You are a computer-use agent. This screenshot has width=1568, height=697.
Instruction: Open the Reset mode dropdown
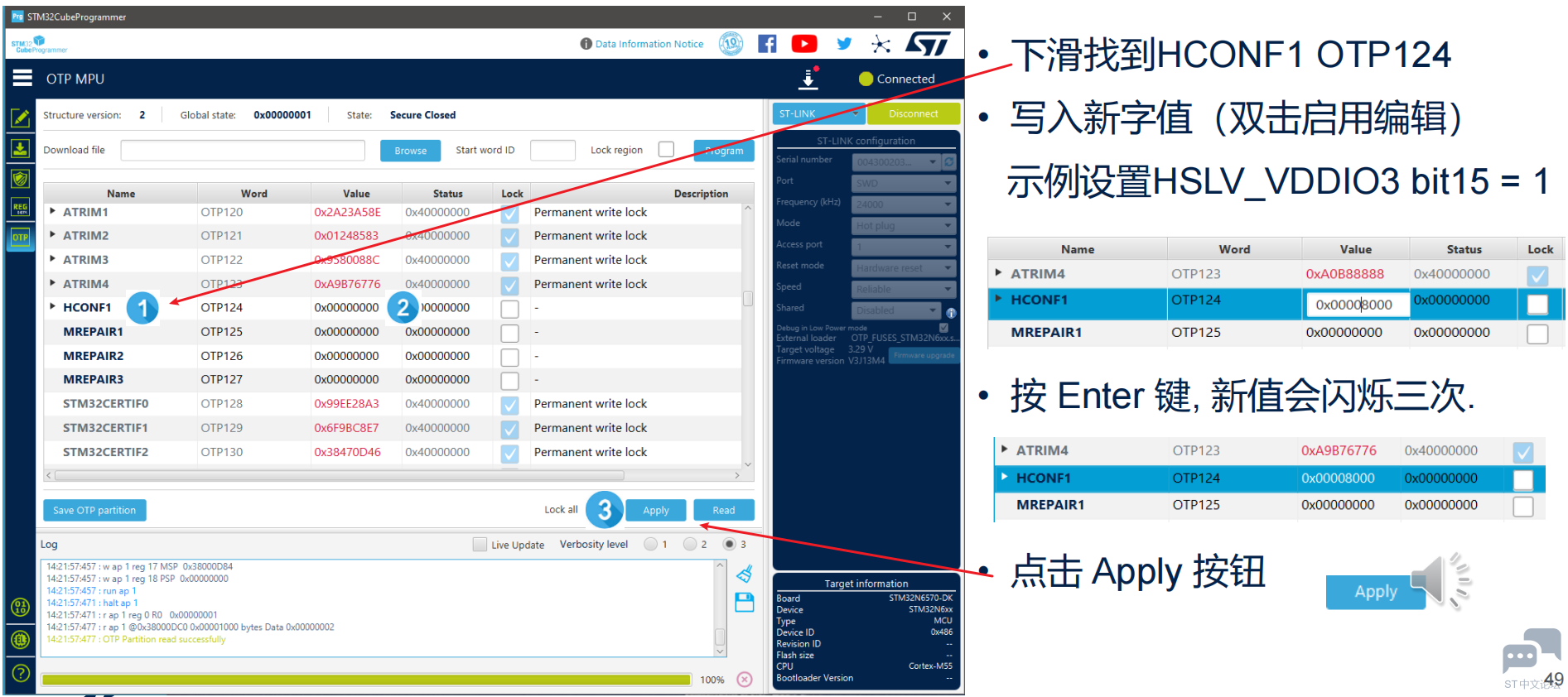(904, 268)
